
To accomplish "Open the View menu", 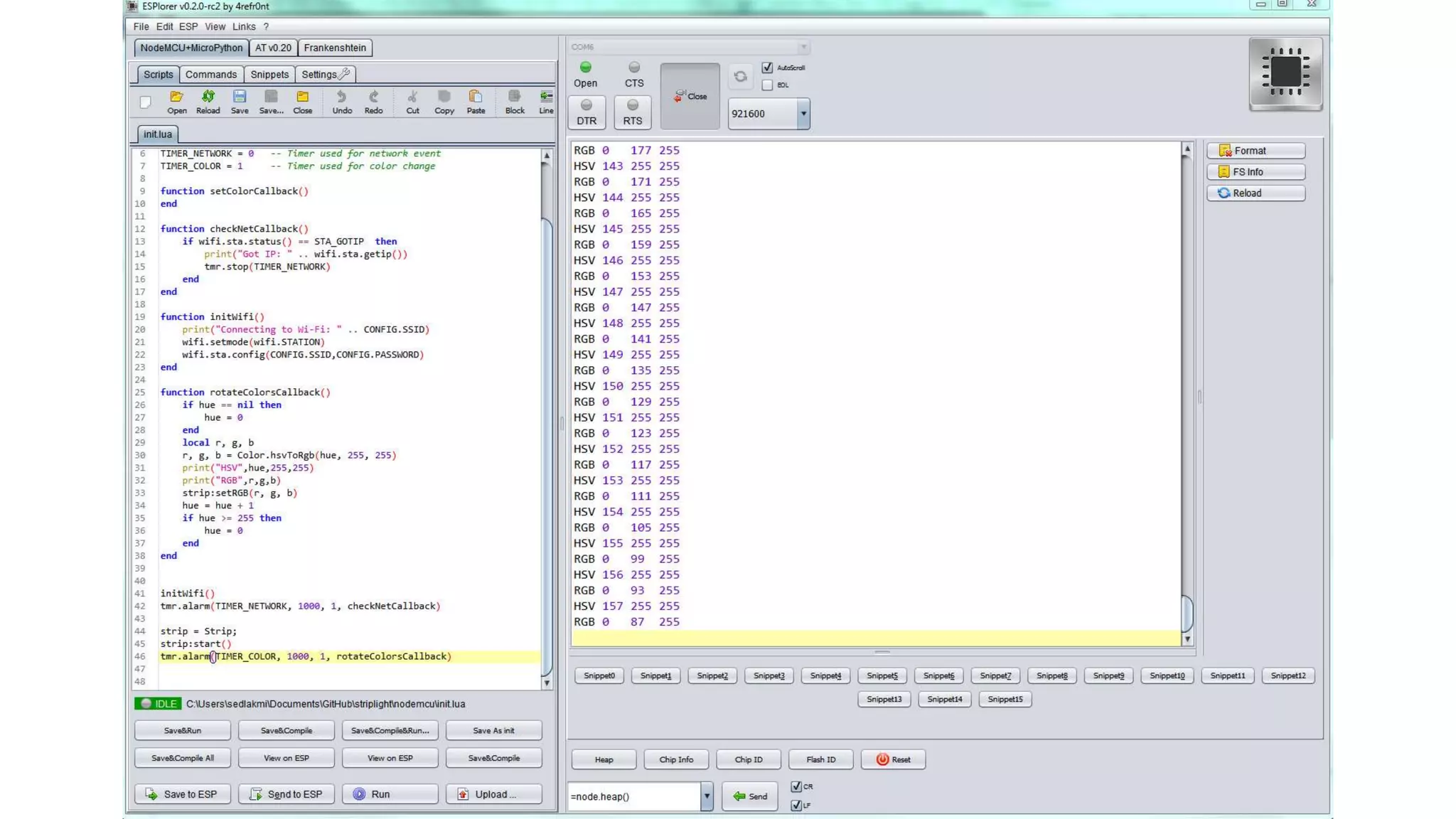I will (215, 26).
